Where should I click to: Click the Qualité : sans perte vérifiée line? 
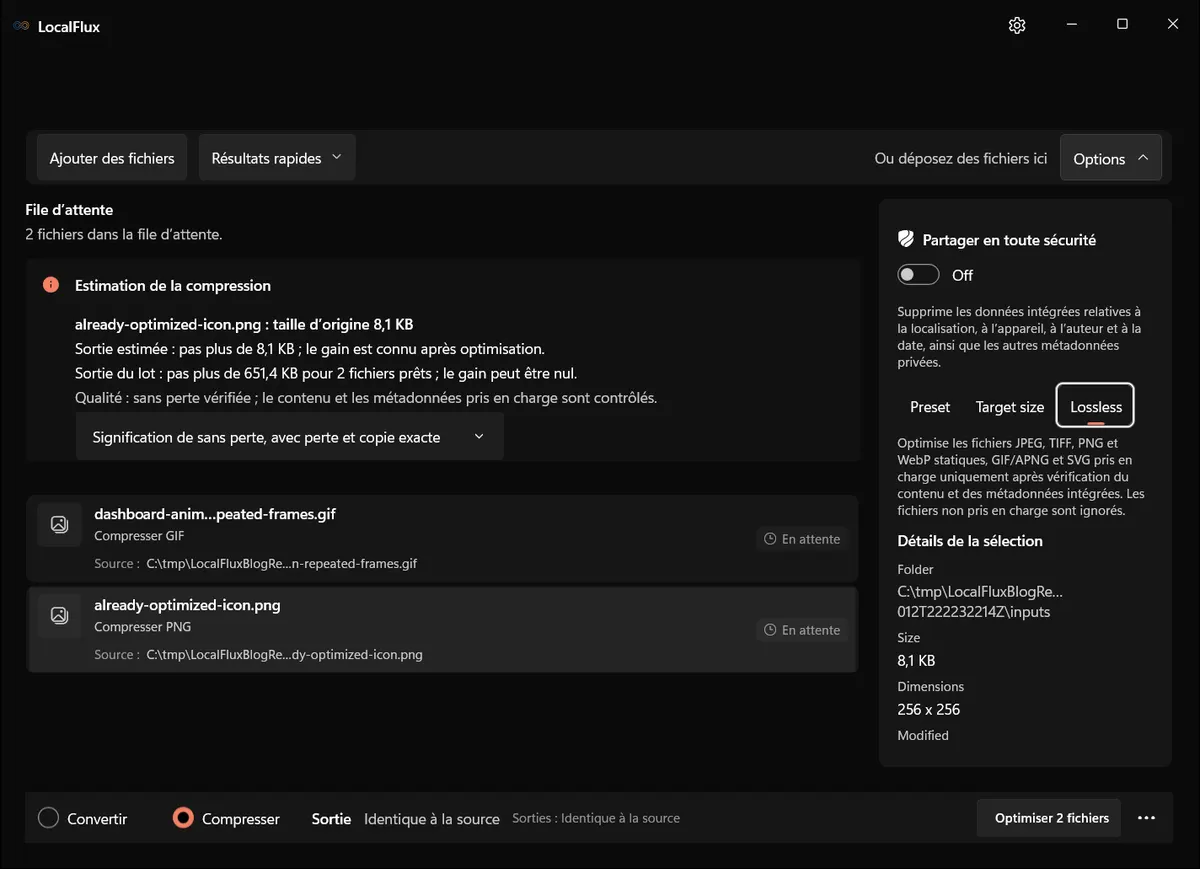(366, 397)
